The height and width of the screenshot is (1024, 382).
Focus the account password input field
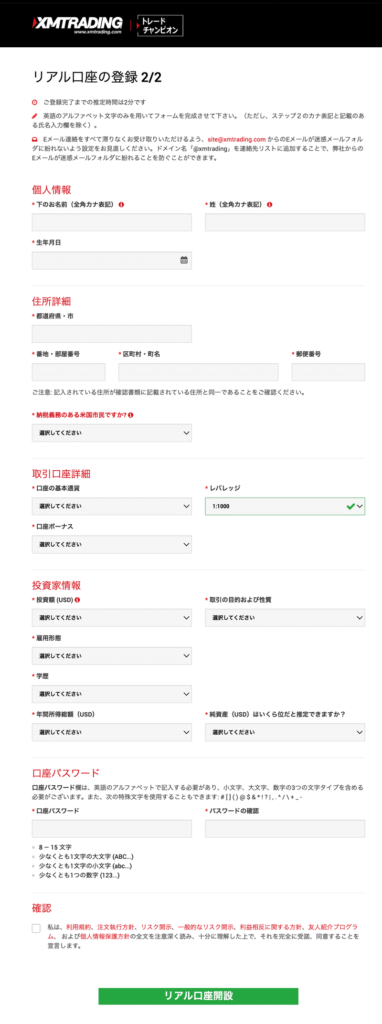(x=112, y=829)
